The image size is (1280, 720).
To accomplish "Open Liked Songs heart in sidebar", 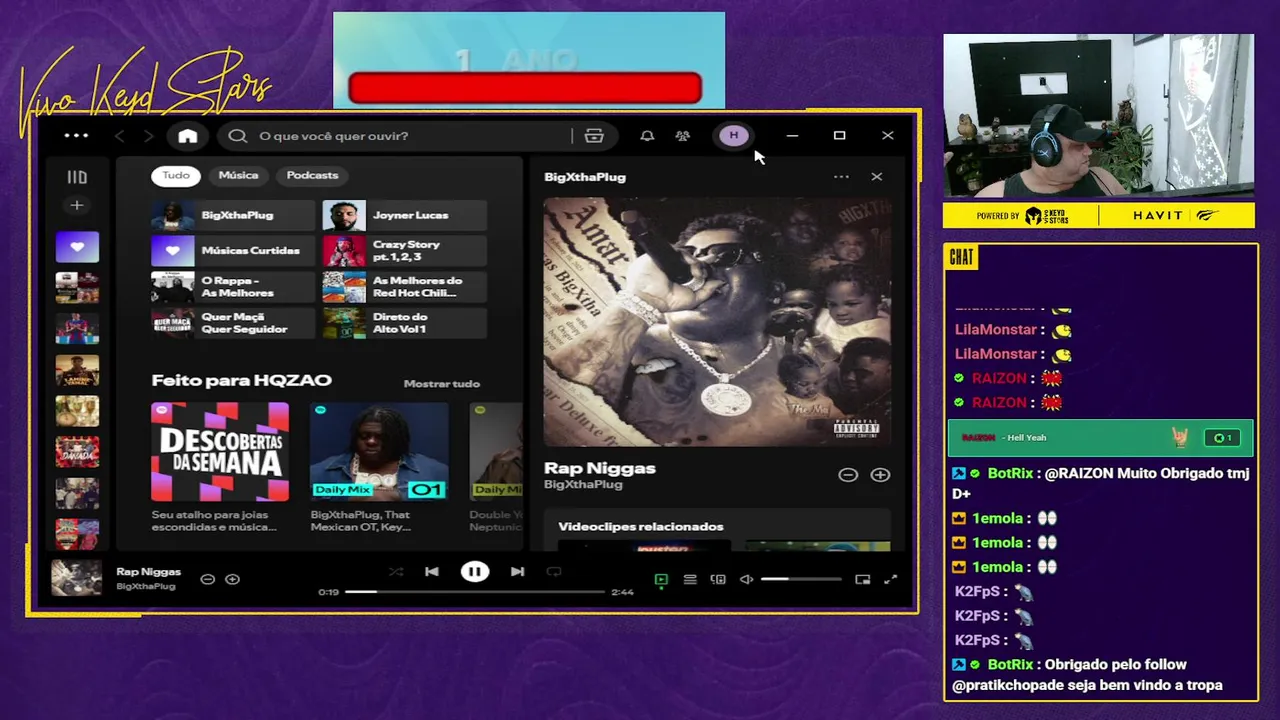I will click(77, 247).
